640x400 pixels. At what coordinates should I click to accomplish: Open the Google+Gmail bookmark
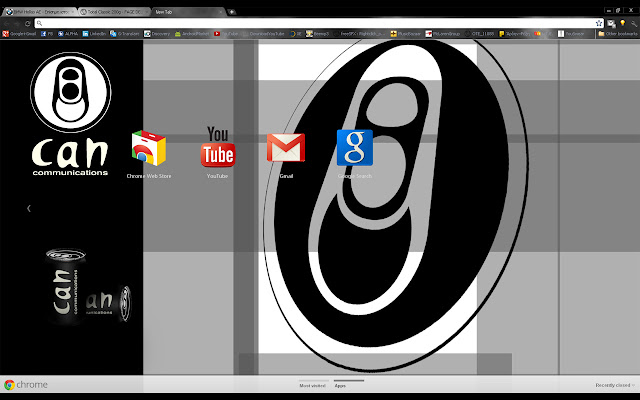coord(20,34)
